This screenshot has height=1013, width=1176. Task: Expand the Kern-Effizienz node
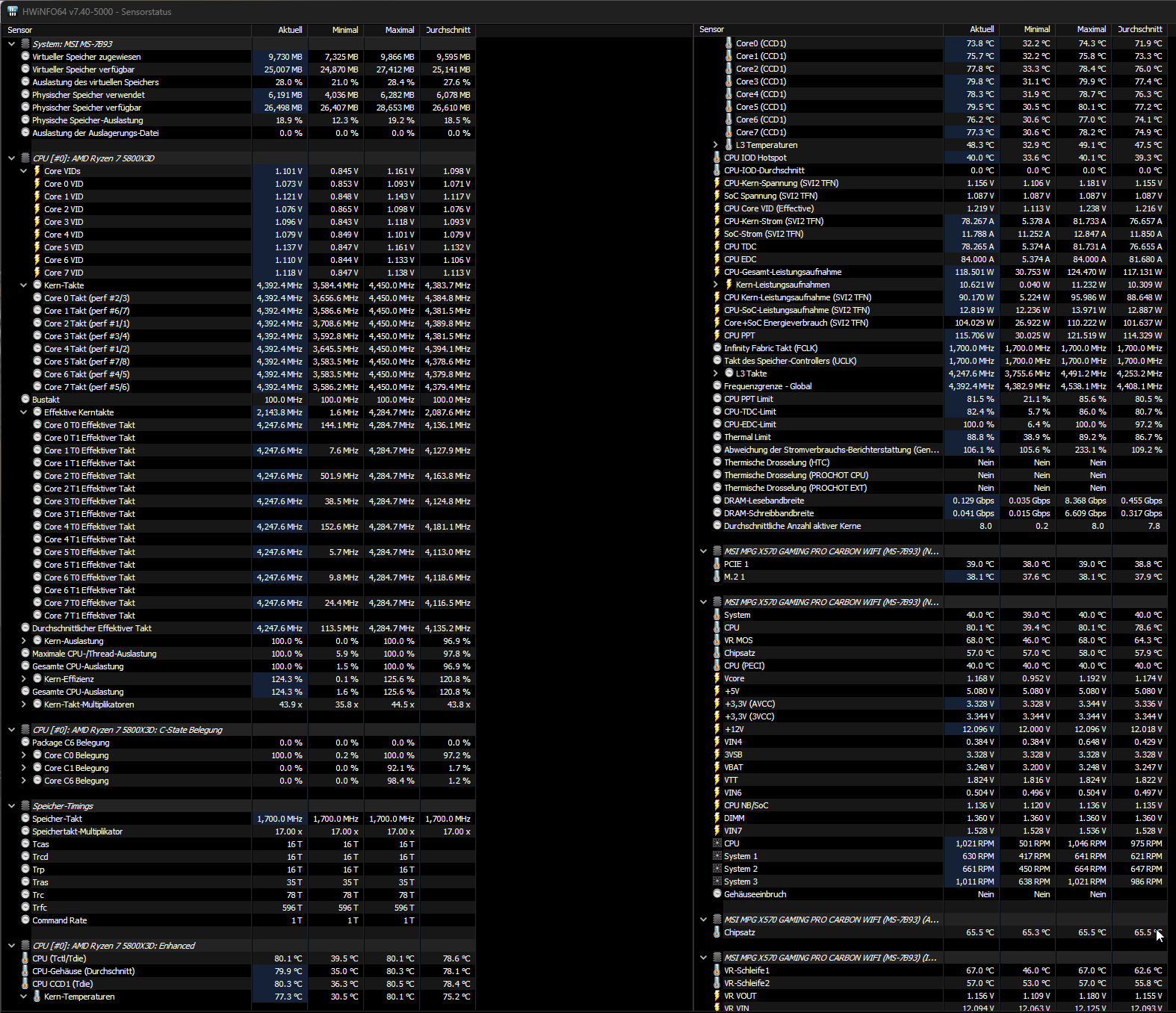[23, 679]
